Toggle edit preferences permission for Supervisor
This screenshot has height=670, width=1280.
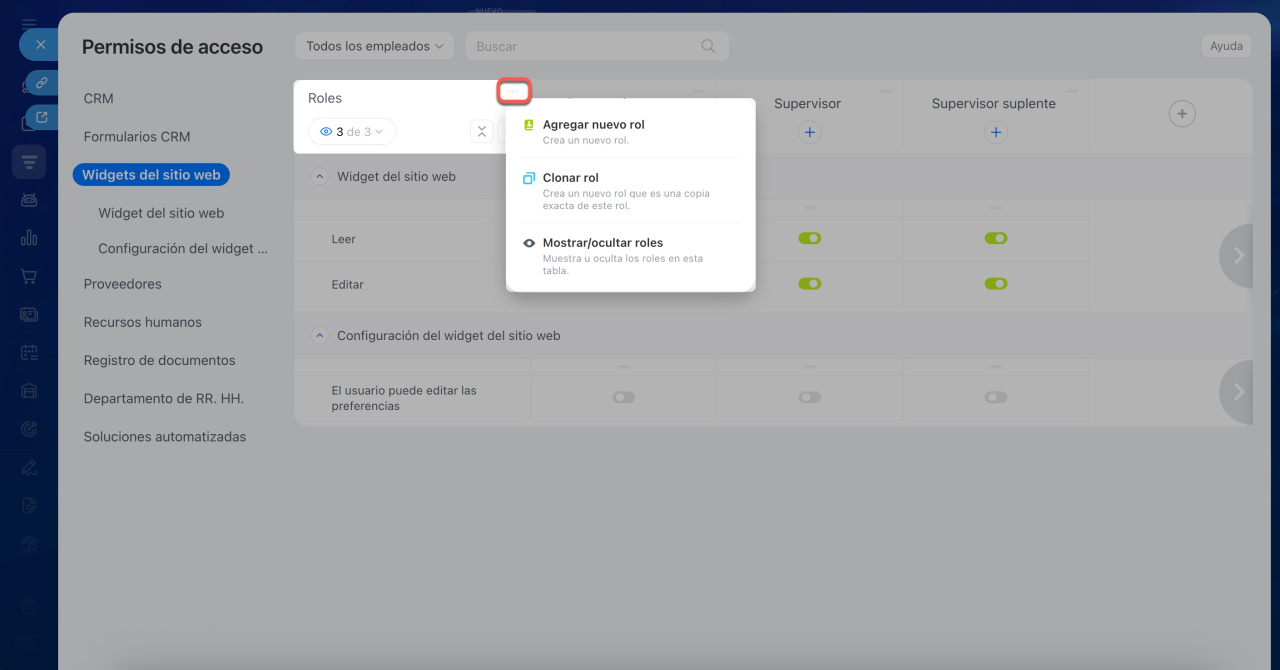point(810,397)
